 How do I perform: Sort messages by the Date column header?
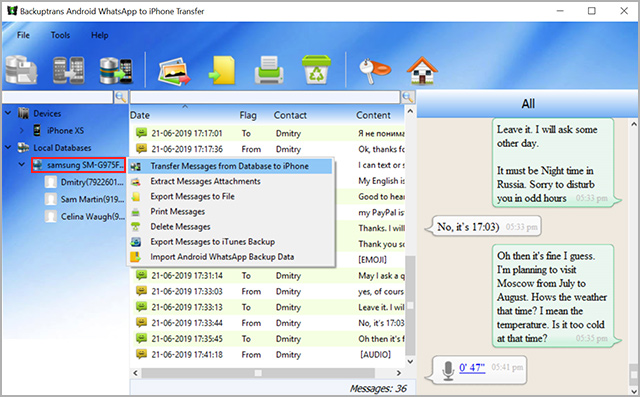(x=140, y=115)
